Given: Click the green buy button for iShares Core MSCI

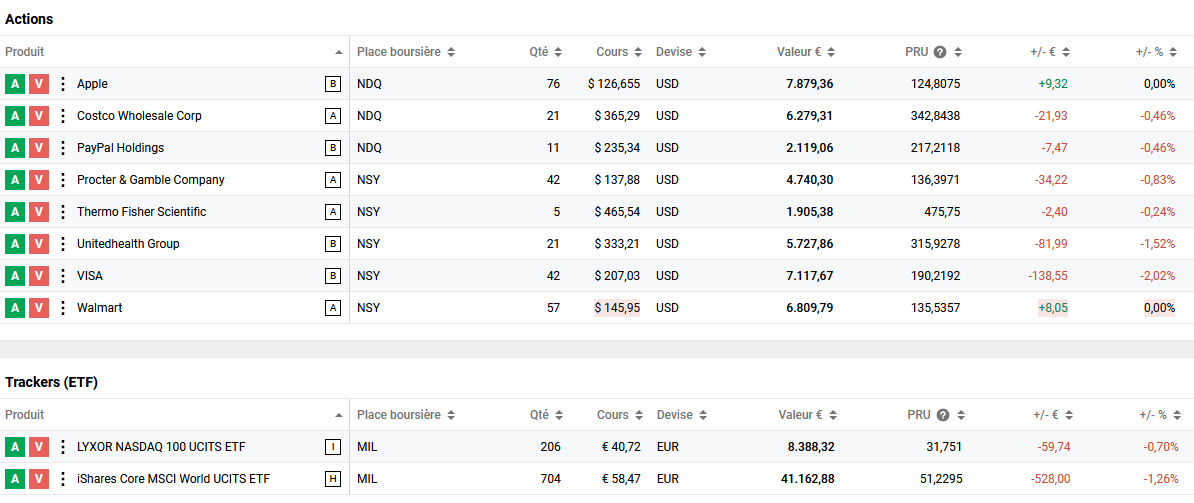Looking at the screenshot, I should pos(14,479).
